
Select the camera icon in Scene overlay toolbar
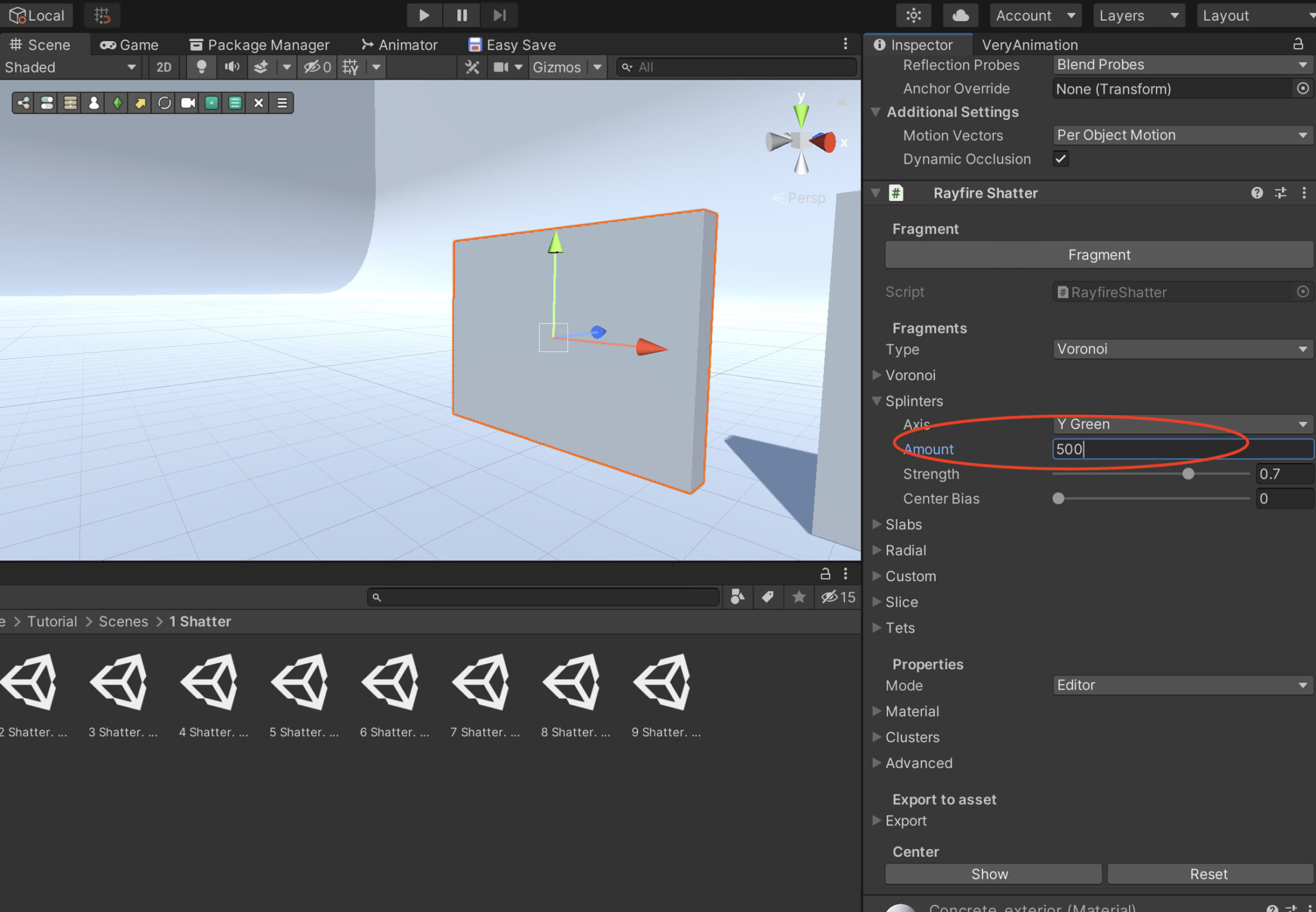(187, 103)
